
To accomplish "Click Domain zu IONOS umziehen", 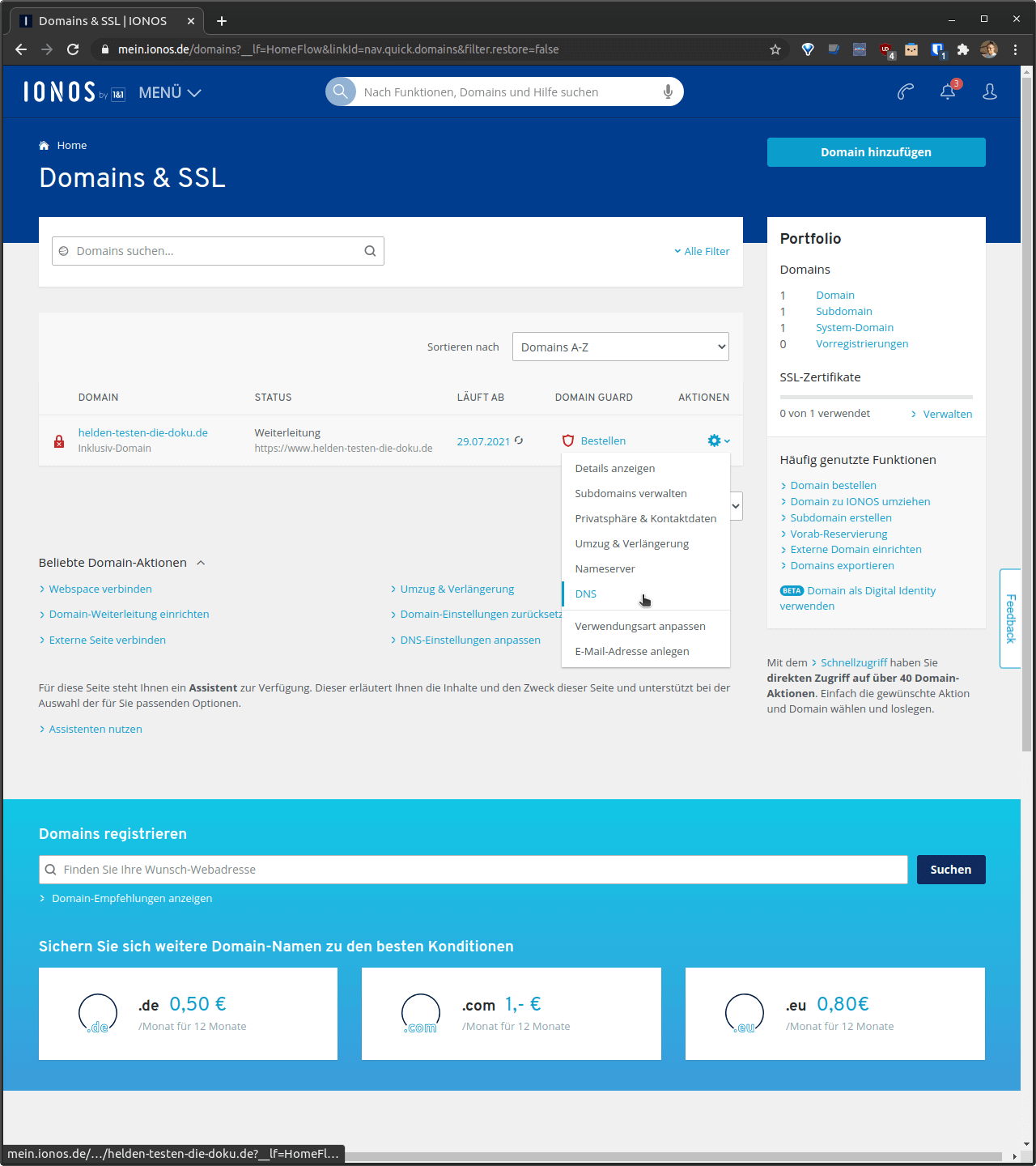I will 860,501.
